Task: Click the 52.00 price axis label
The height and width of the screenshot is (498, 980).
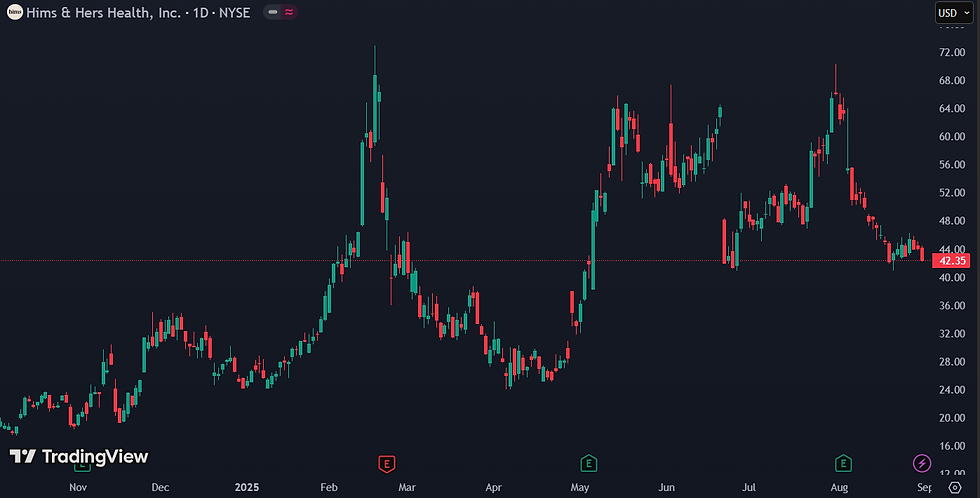Action: tap(952, 193)
